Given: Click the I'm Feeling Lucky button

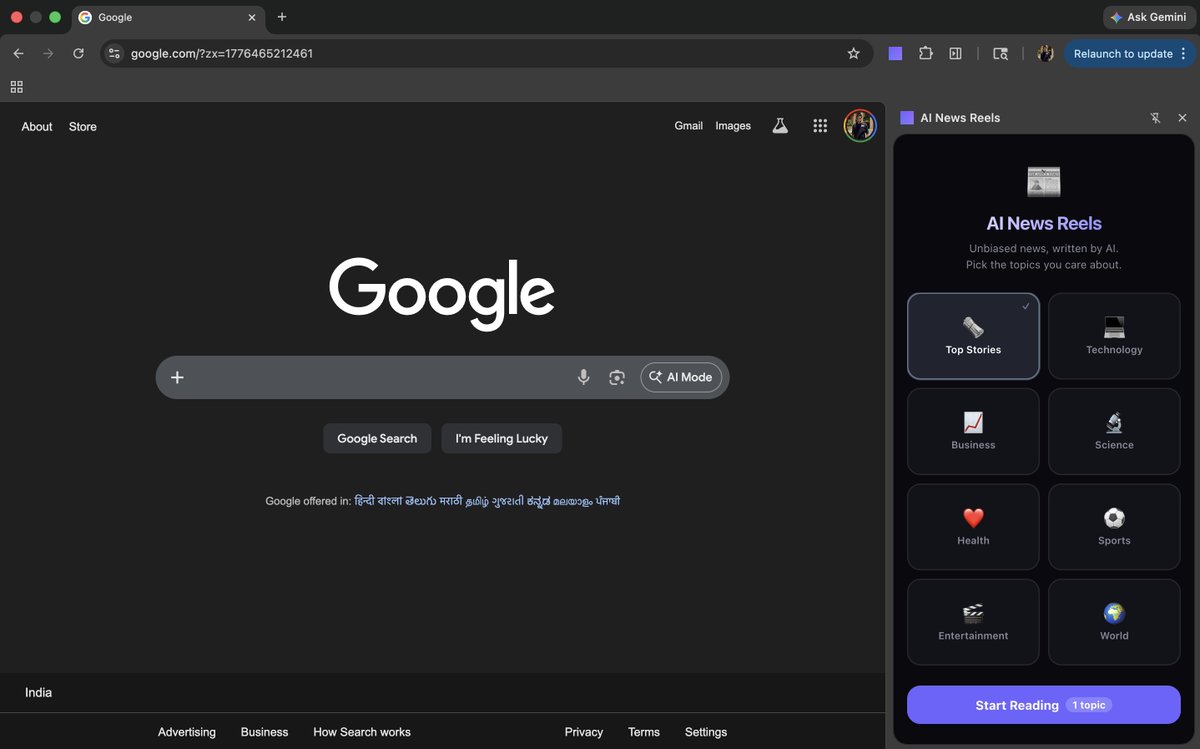Looking at the screenshot, I should click(x=501, y=438).
